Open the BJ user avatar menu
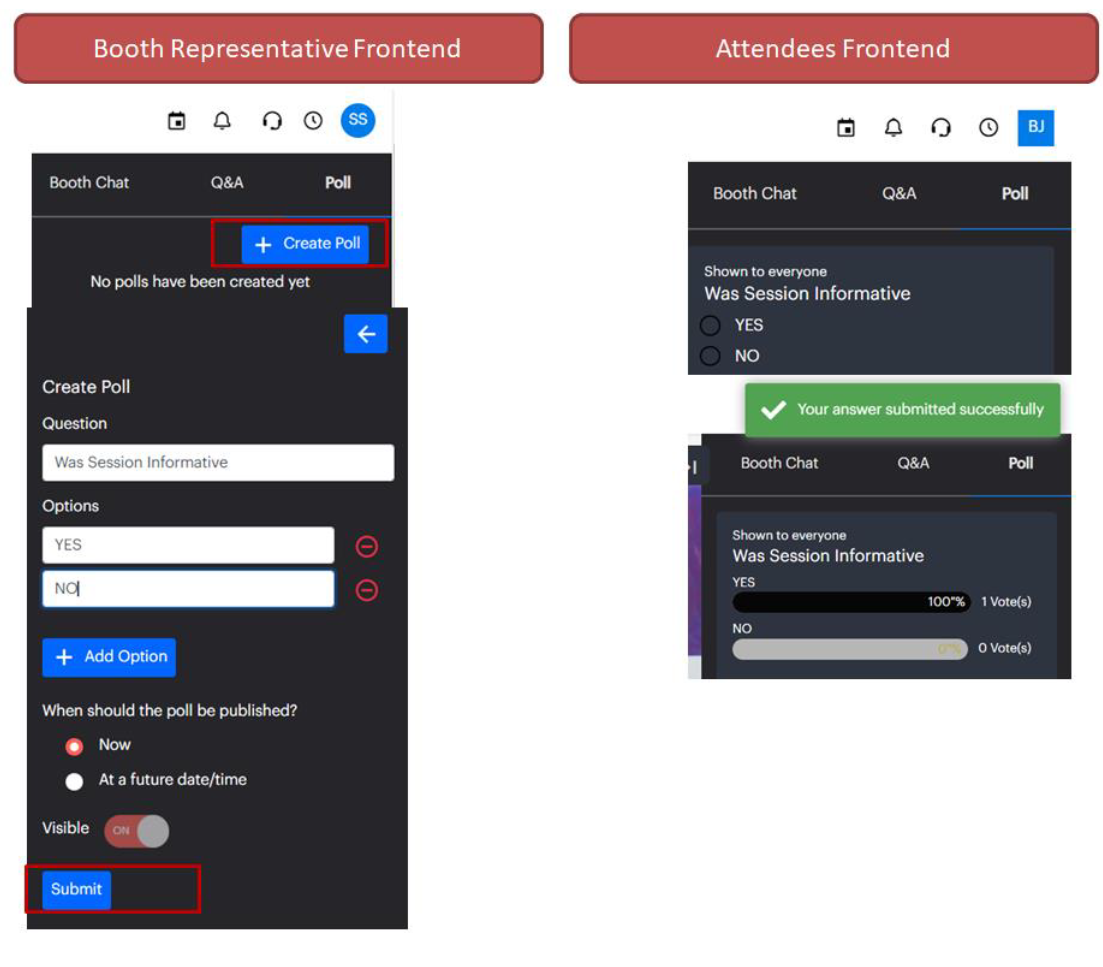Image resolution: width=1103 pixels, height=967 pixels. coord(1036,127)
